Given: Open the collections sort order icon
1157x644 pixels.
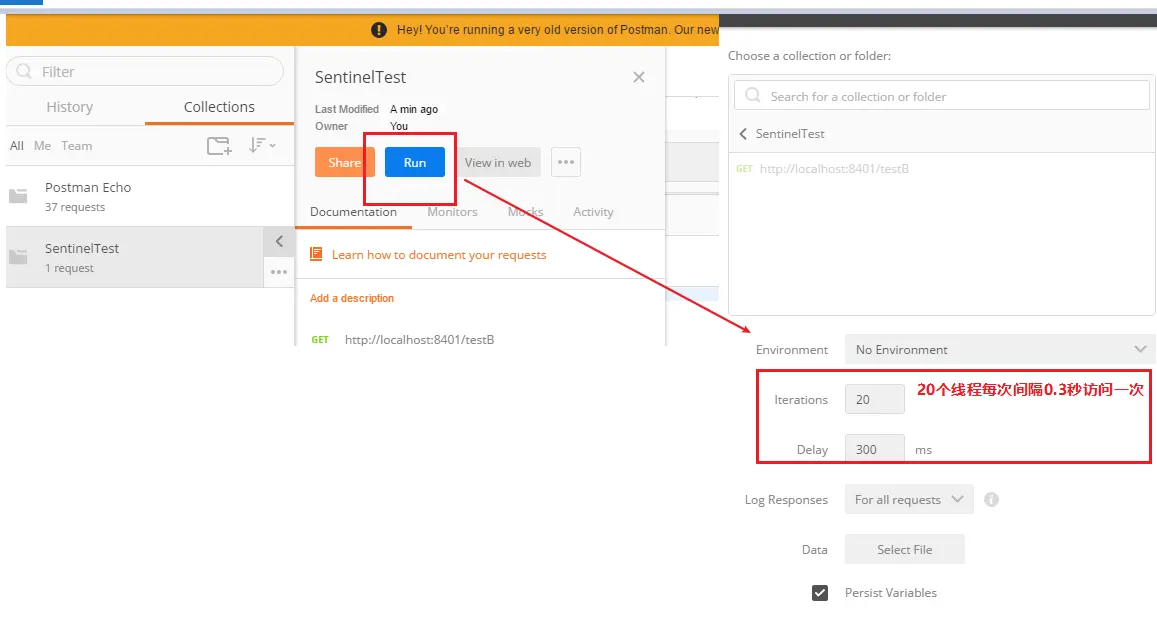Looking at the screenshot, I should coord(261,145).
